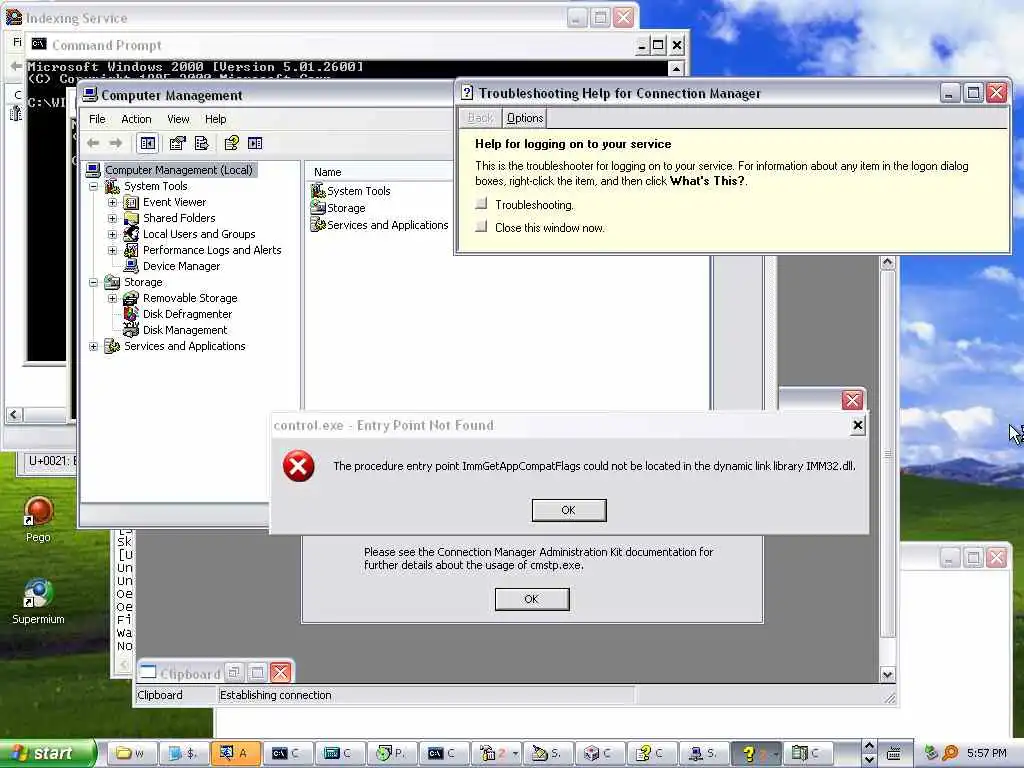
Task: Click the red error icon in control.exe dialog
Action: pos(298,466)
